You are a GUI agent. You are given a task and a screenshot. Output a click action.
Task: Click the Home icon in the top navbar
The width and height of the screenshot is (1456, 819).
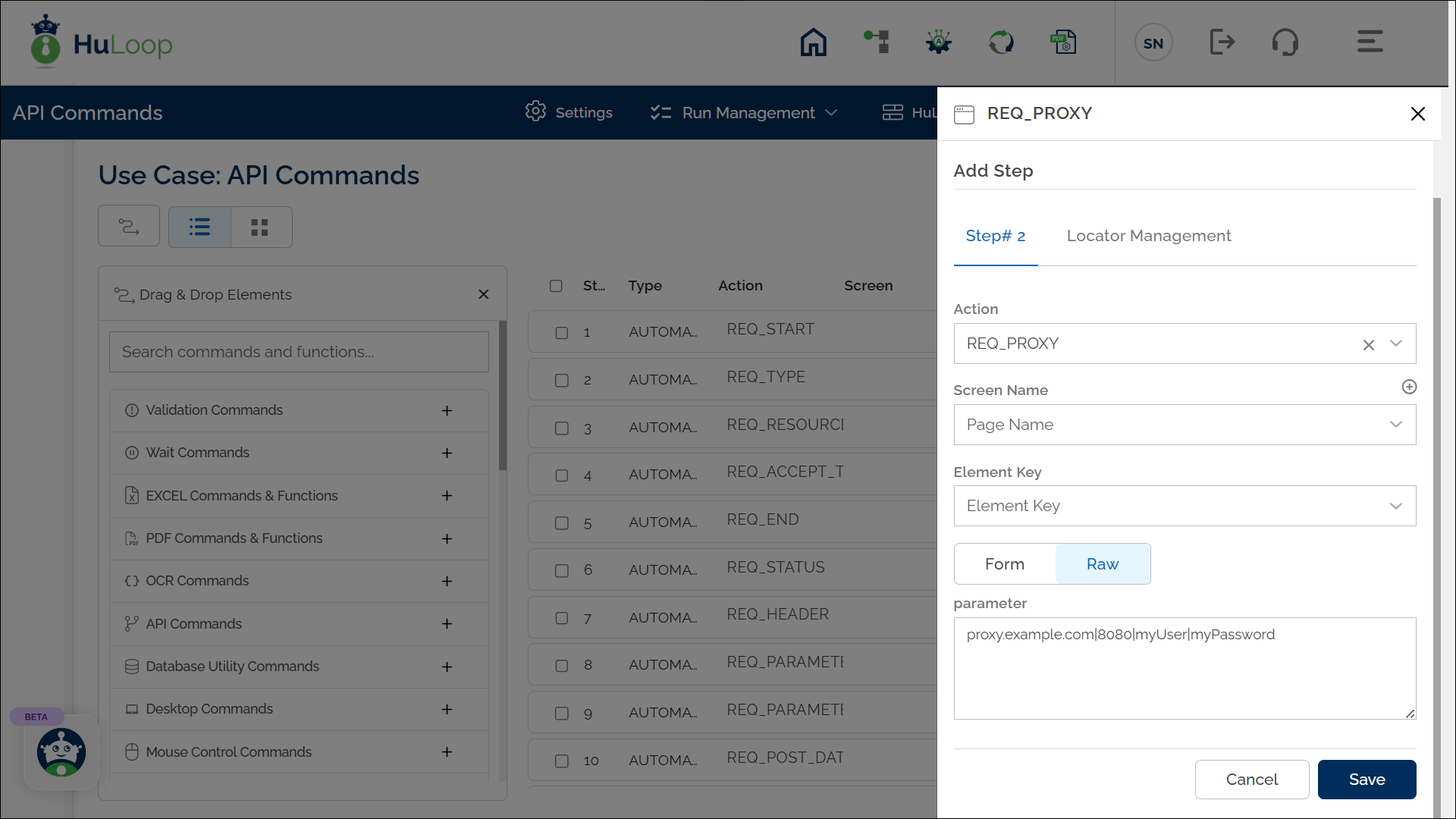[813, 42]
